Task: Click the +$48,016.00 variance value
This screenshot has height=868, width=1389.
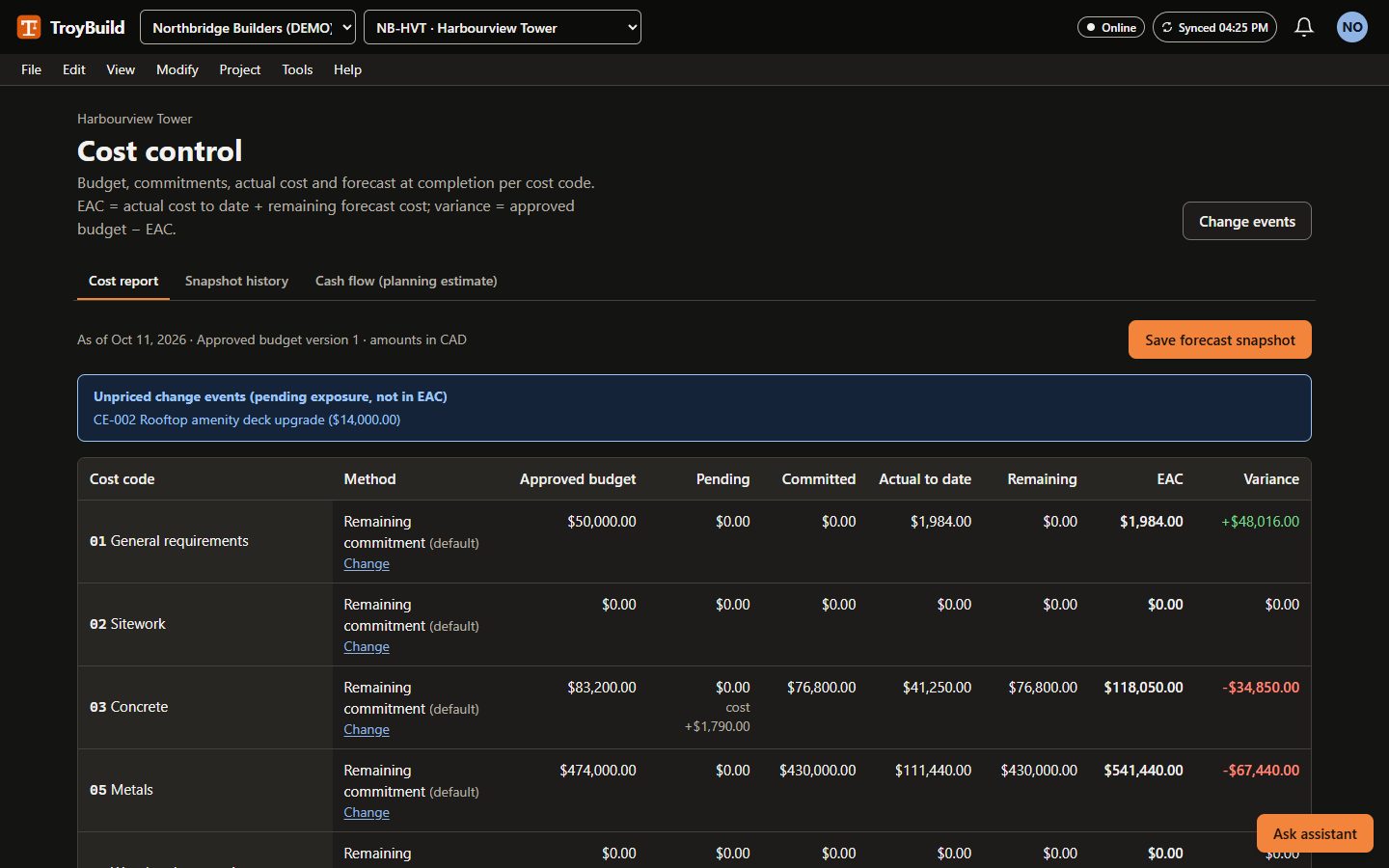Action: click(1260, 521)
